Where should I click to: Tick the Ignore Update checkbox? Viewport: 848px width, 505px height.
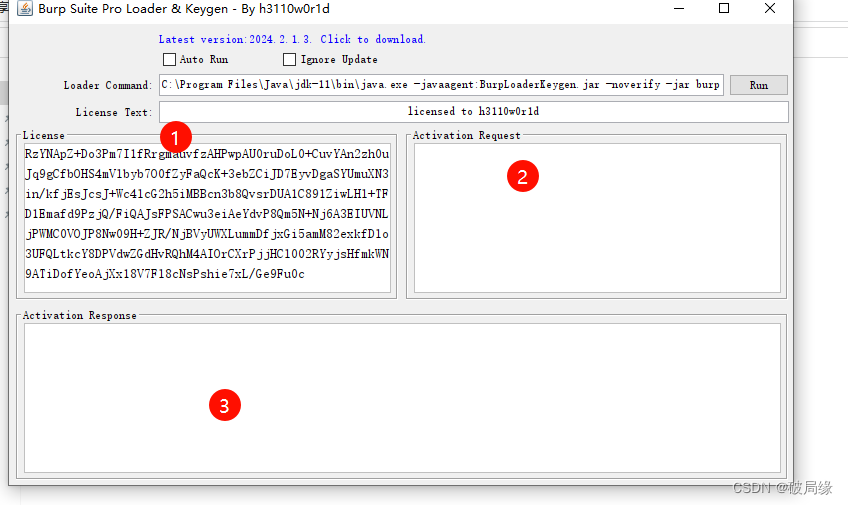[289, 59]
